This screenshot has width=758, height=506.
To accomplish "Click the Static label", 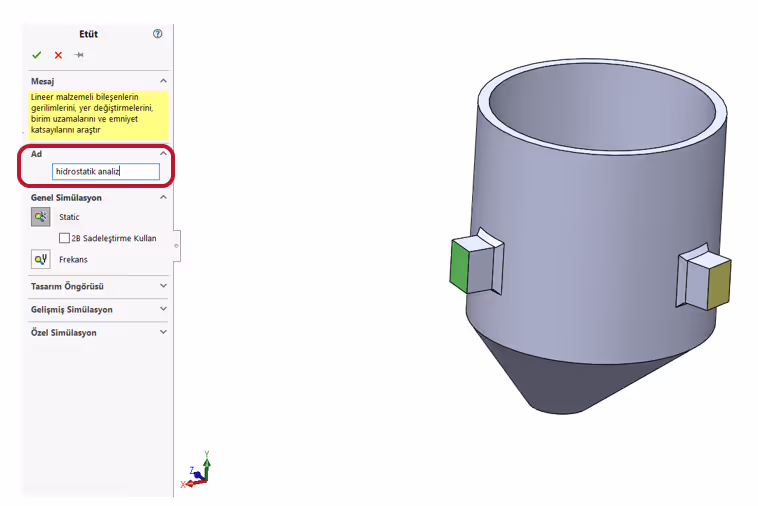I will point(69,217).
